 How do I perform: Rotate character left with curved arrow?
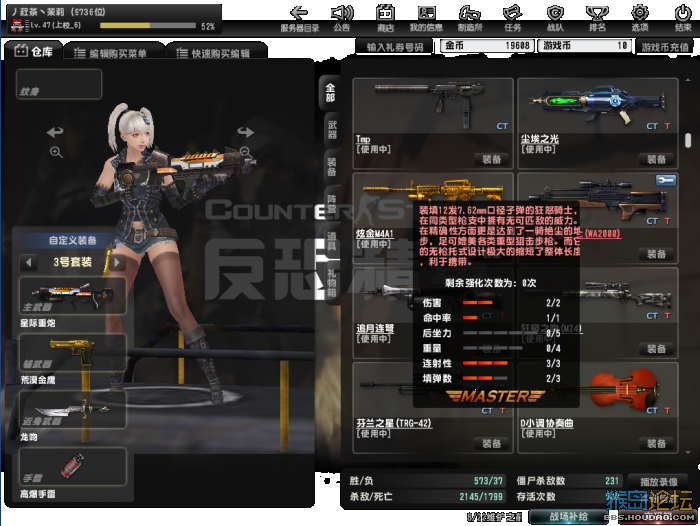(x=55, y=132)
